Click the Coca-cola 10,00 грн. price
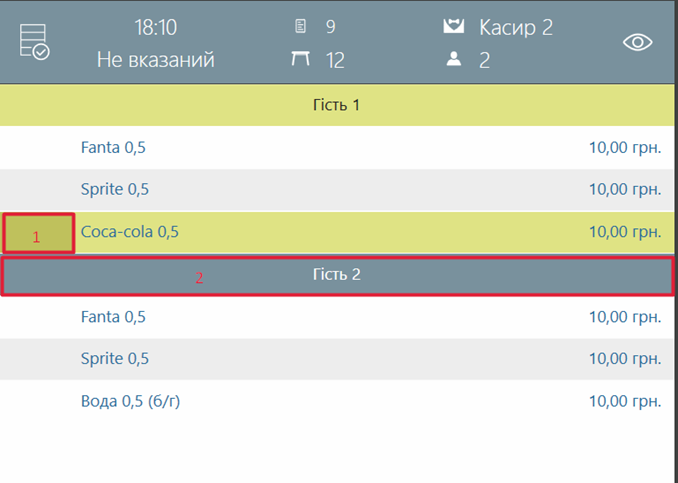 pos(624,233)
